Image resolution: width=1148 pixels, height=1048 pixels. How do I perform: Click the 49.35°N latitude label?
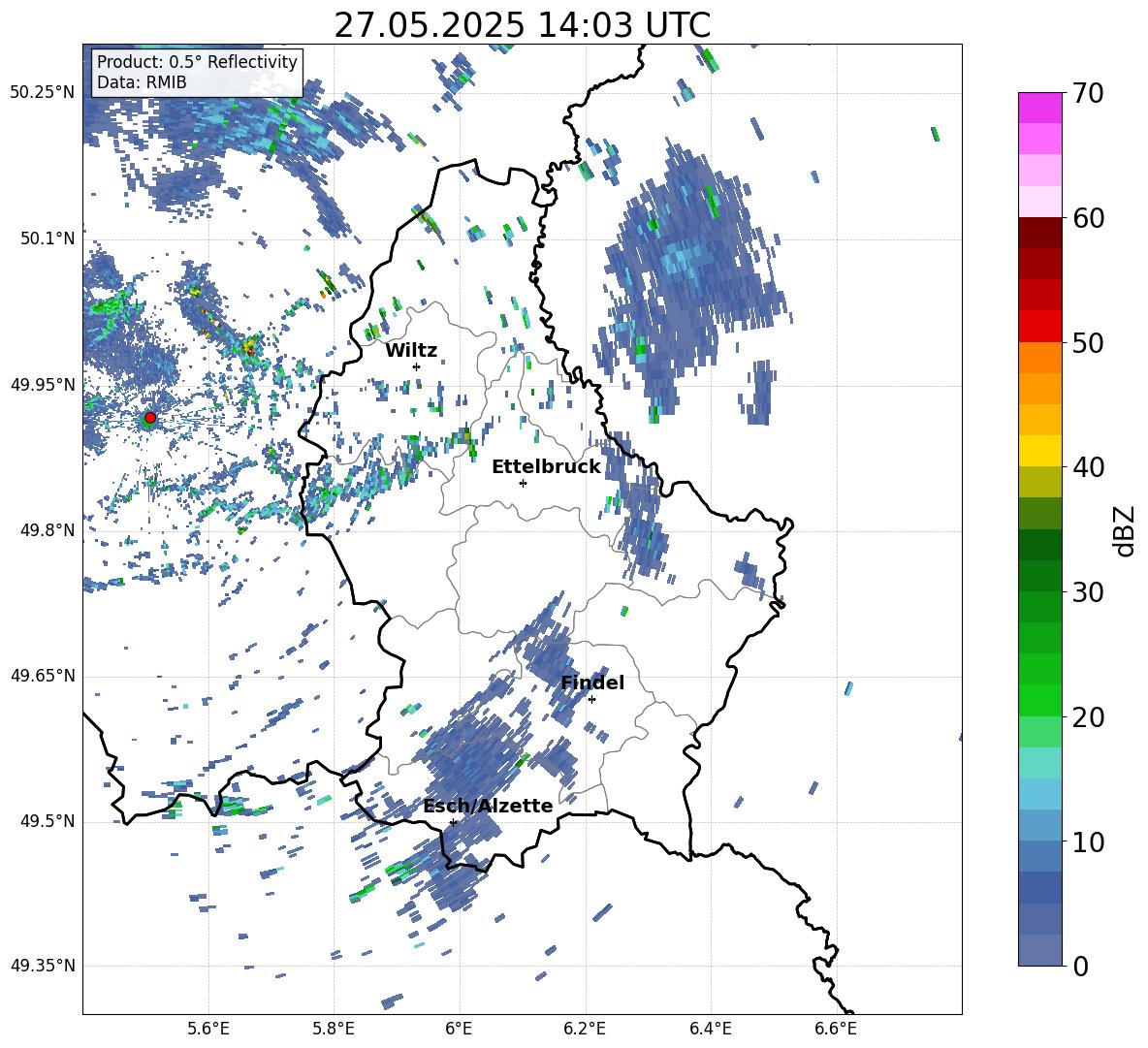point(43,966)
